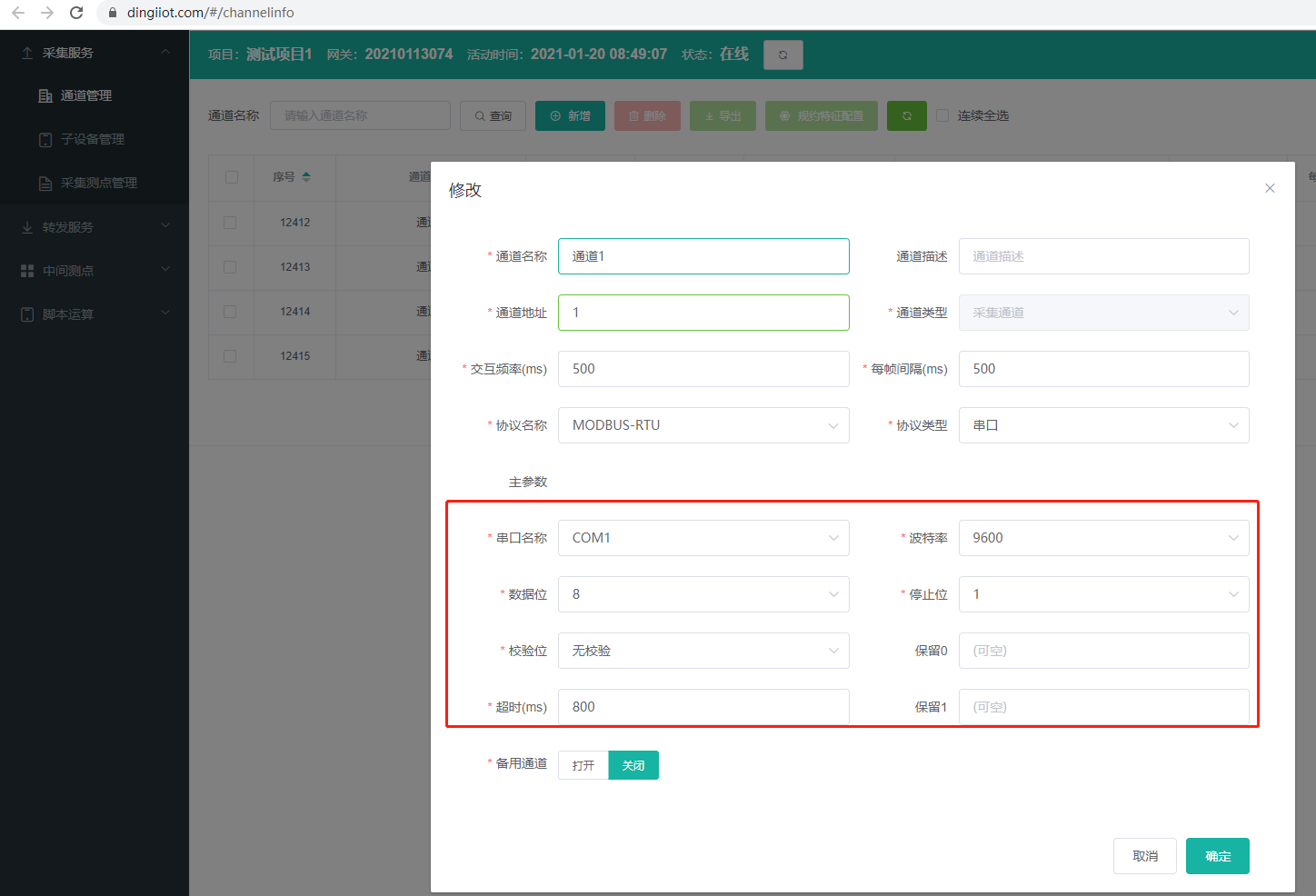The height and width of the screenshot is (896, 1316).
Task: Click 确定 to confirm changes
Action: [1217, 856]
